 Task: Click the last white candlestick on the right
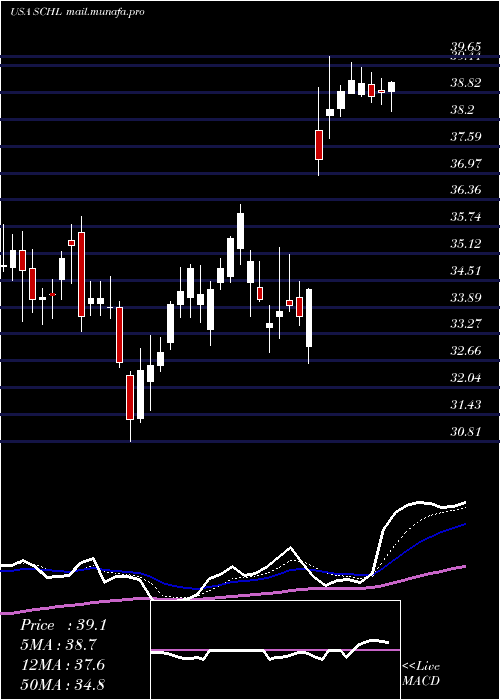point(392,87)
